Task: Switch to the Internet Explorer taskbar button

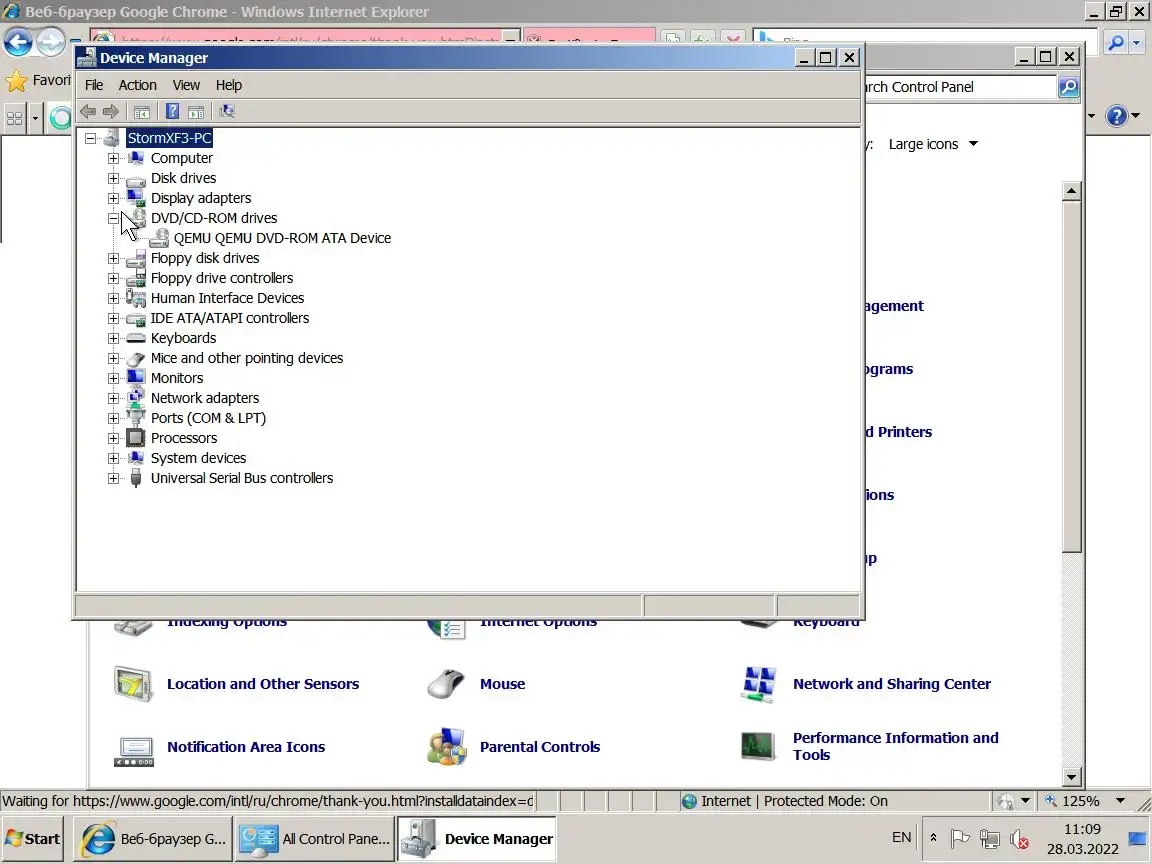Action: (153, 839)
